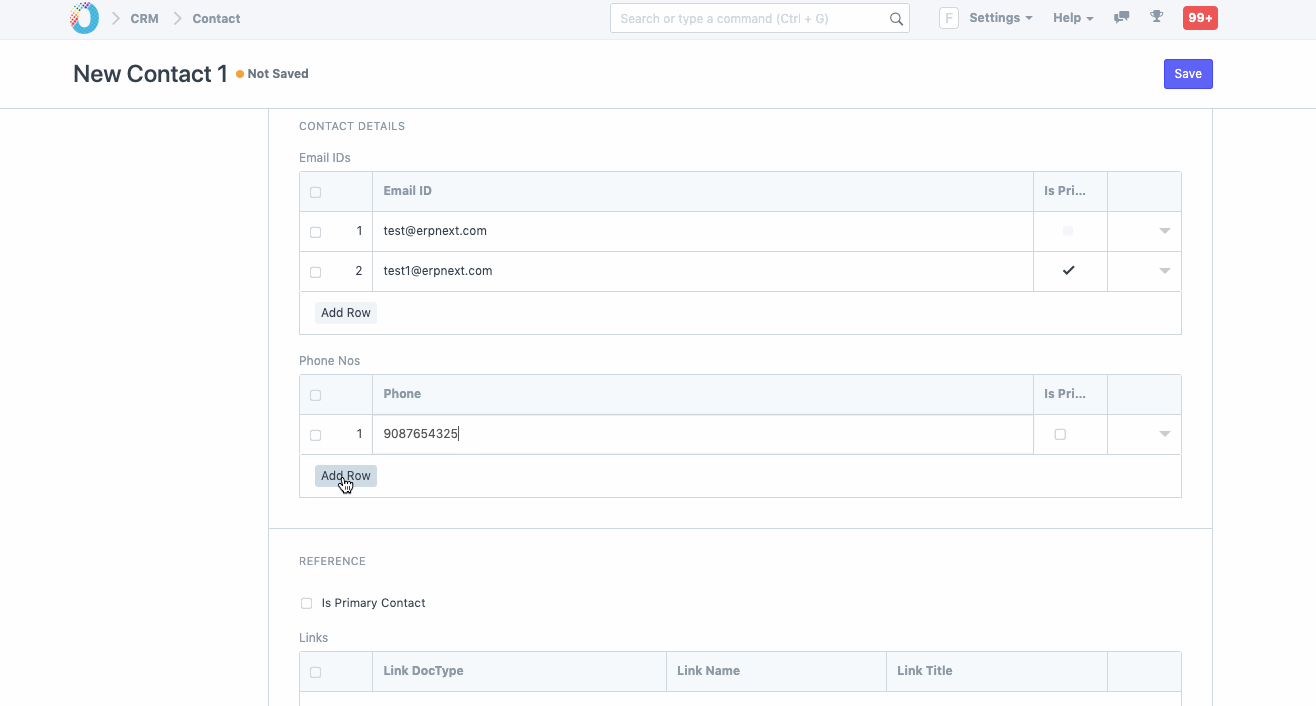1316x706 pixels.
Task: Open row menu arrow for phone 9087654325
Action: click(x=1164, y=434)
